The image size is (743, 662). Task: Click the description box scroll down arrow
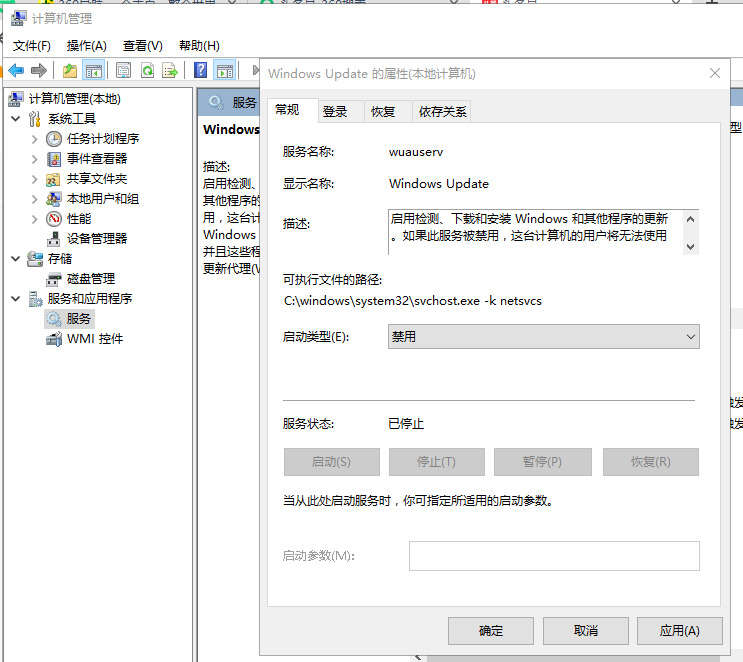tap(690, 246)
